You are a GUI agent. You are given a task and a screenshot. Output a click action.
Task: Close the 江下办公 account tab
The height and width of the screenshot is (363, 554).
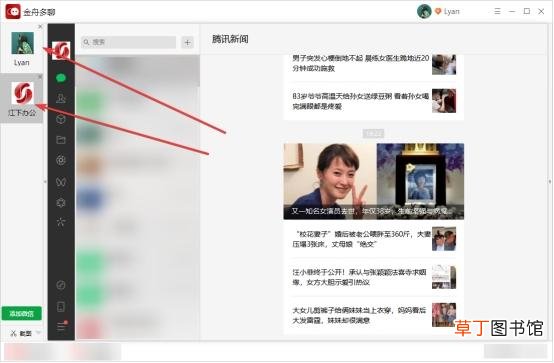(x=40, y=76)
